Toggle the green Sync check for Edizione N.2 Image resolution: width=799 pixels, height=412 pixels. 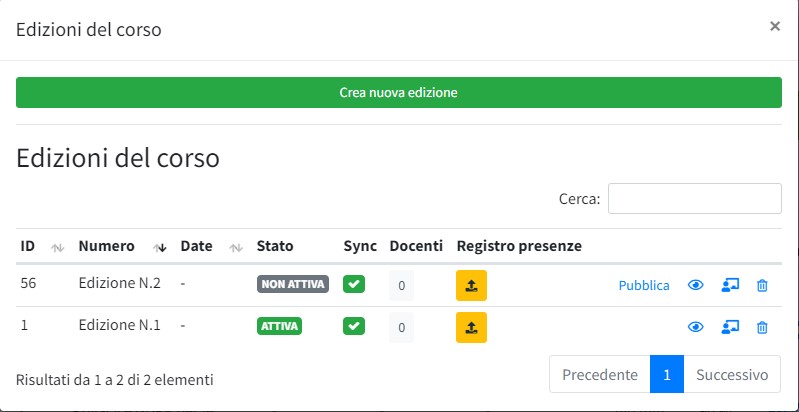(x=354, y=284)
